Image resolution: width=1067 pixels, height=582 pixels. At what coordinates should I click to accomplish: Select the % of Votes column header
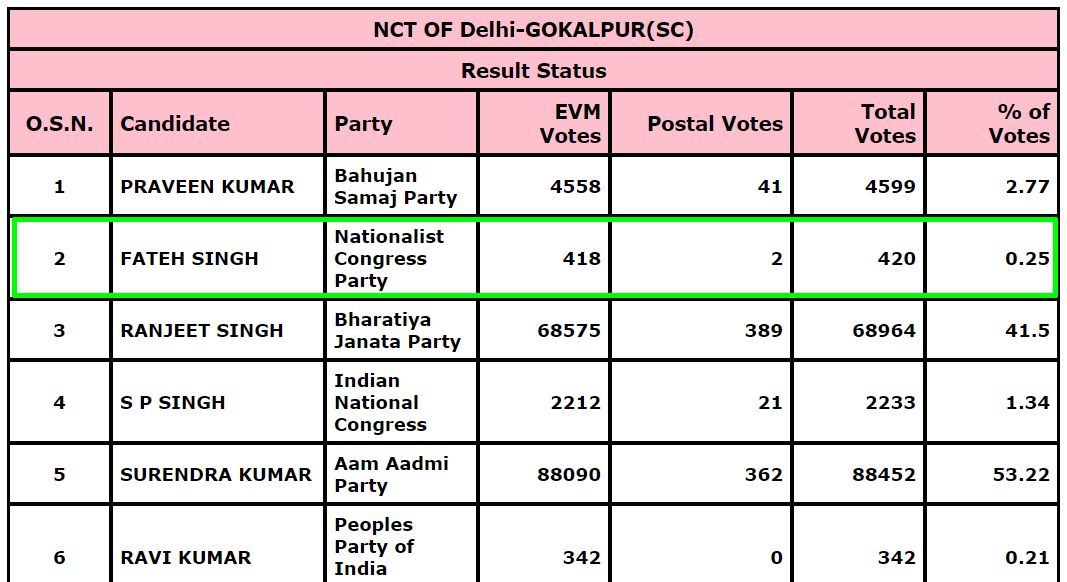coord(1019,124)
